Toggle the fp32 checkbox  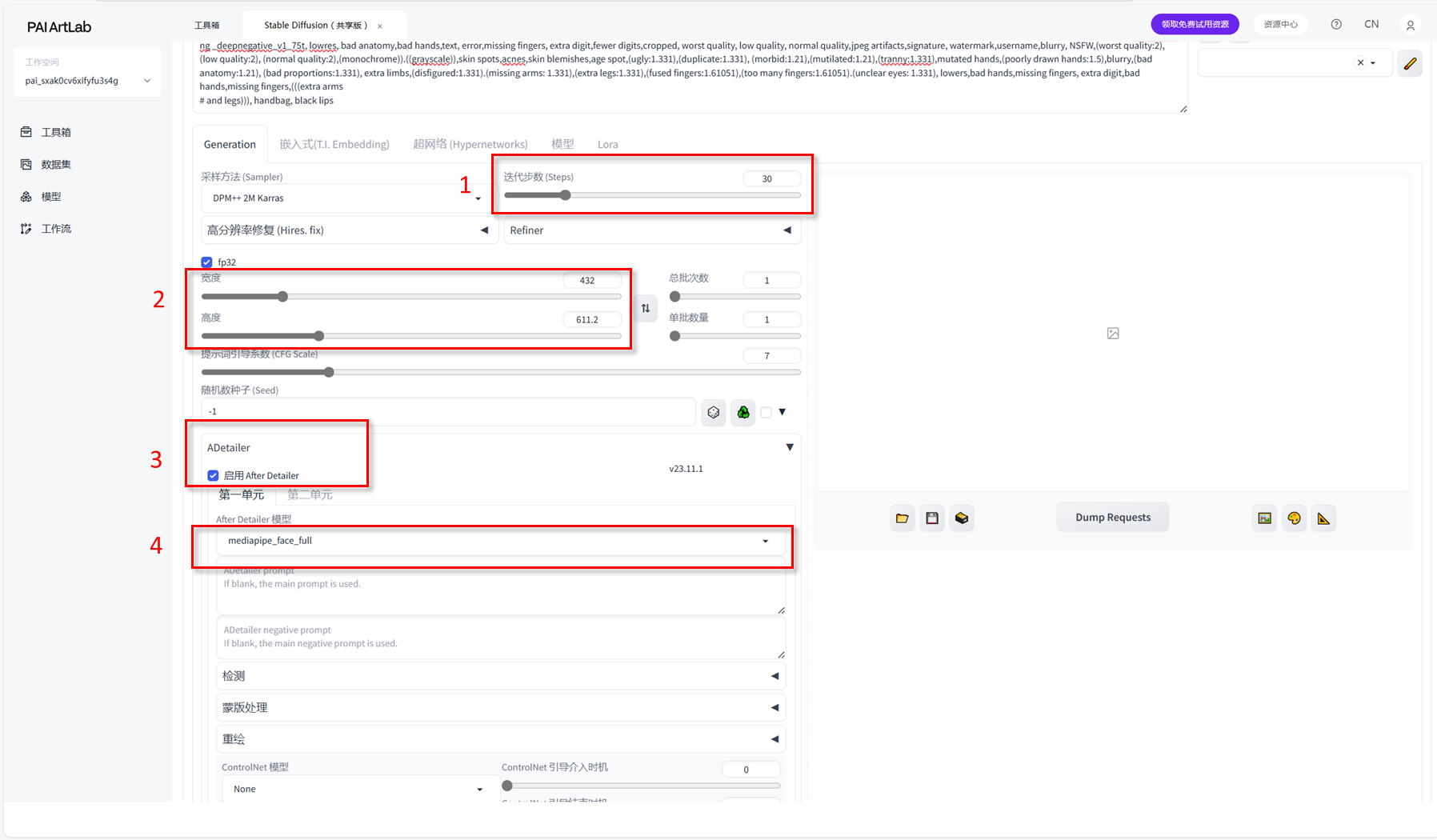[207, 262]
